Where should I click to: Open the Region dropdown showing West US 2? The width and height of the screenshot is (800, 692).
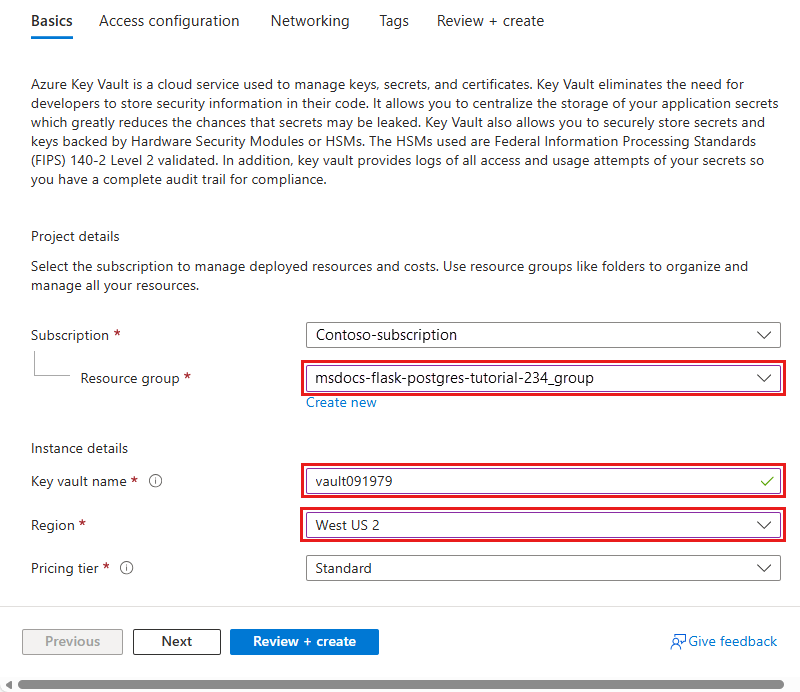pyautogui.click(x=543, y=525)
